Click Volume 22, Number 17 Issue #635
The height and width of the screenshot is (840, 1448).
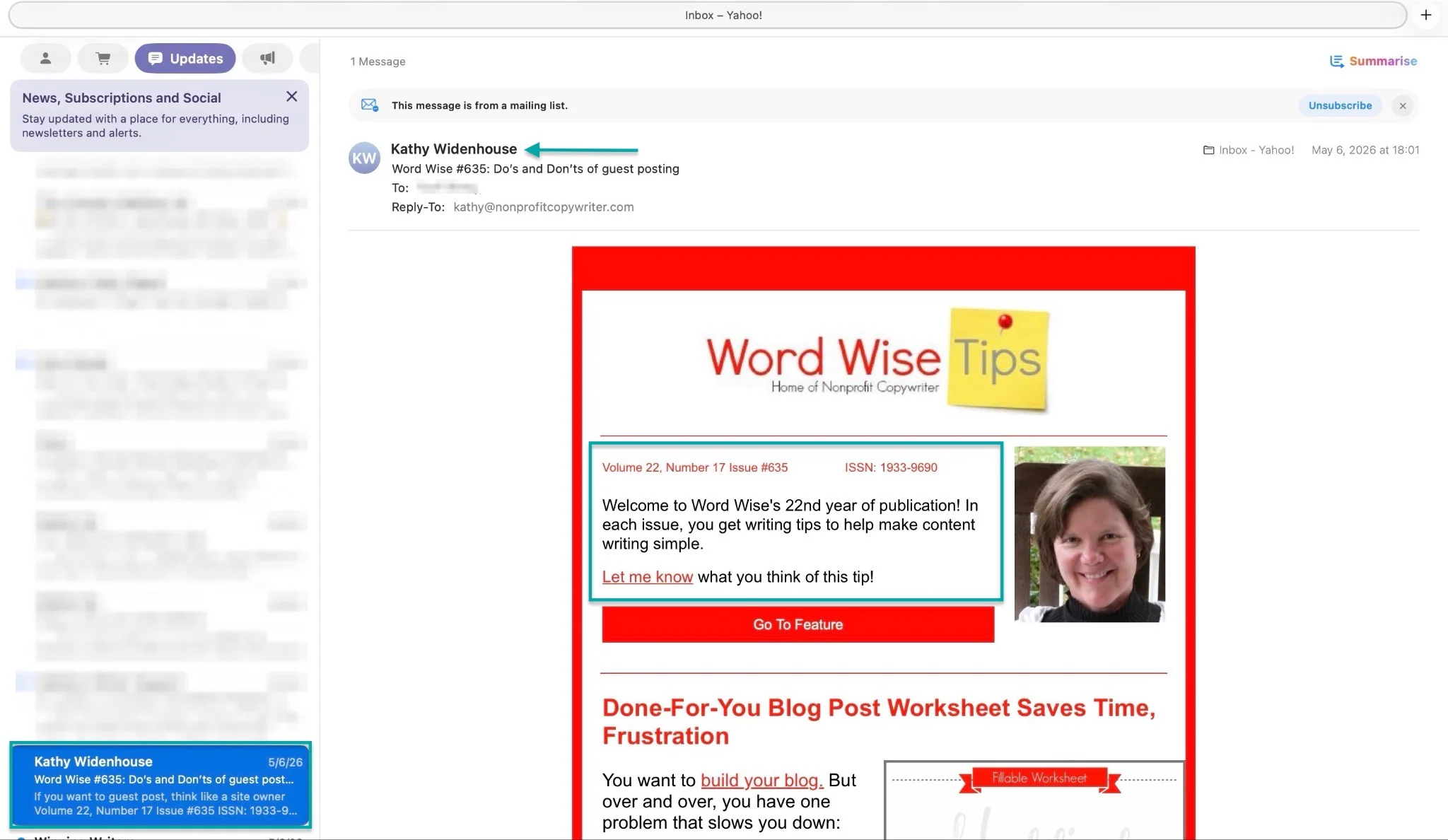(x=695, y=467)
